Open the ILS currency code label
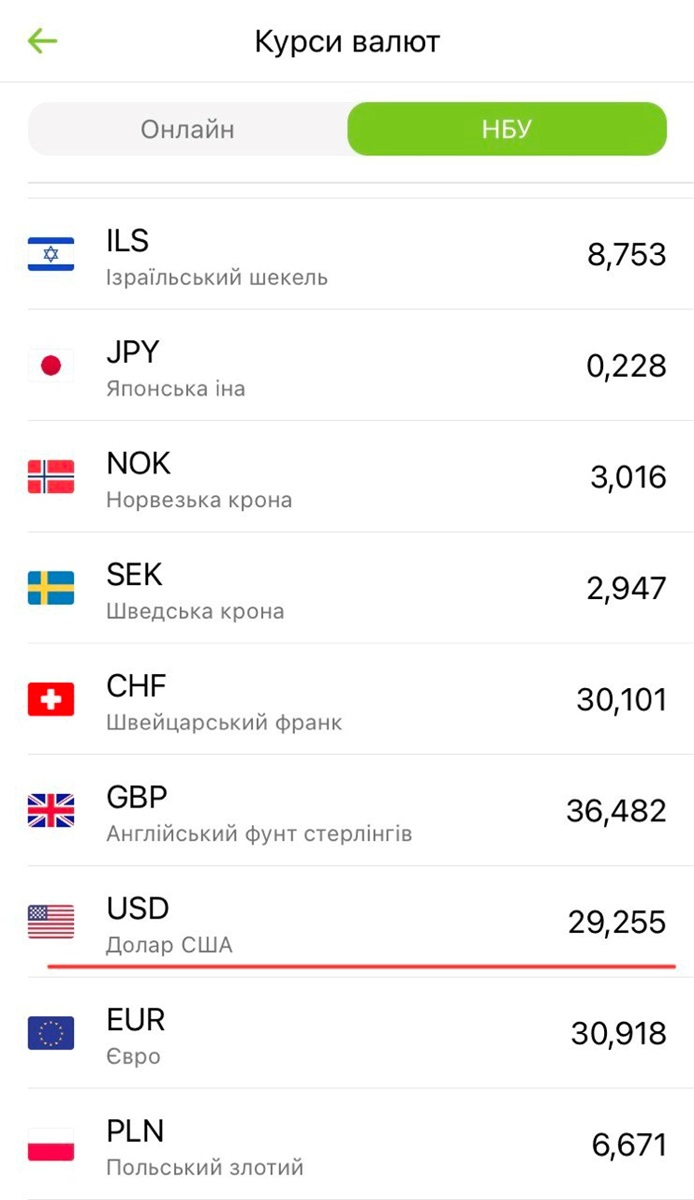 pyautogui.click(x=127, y=241)
